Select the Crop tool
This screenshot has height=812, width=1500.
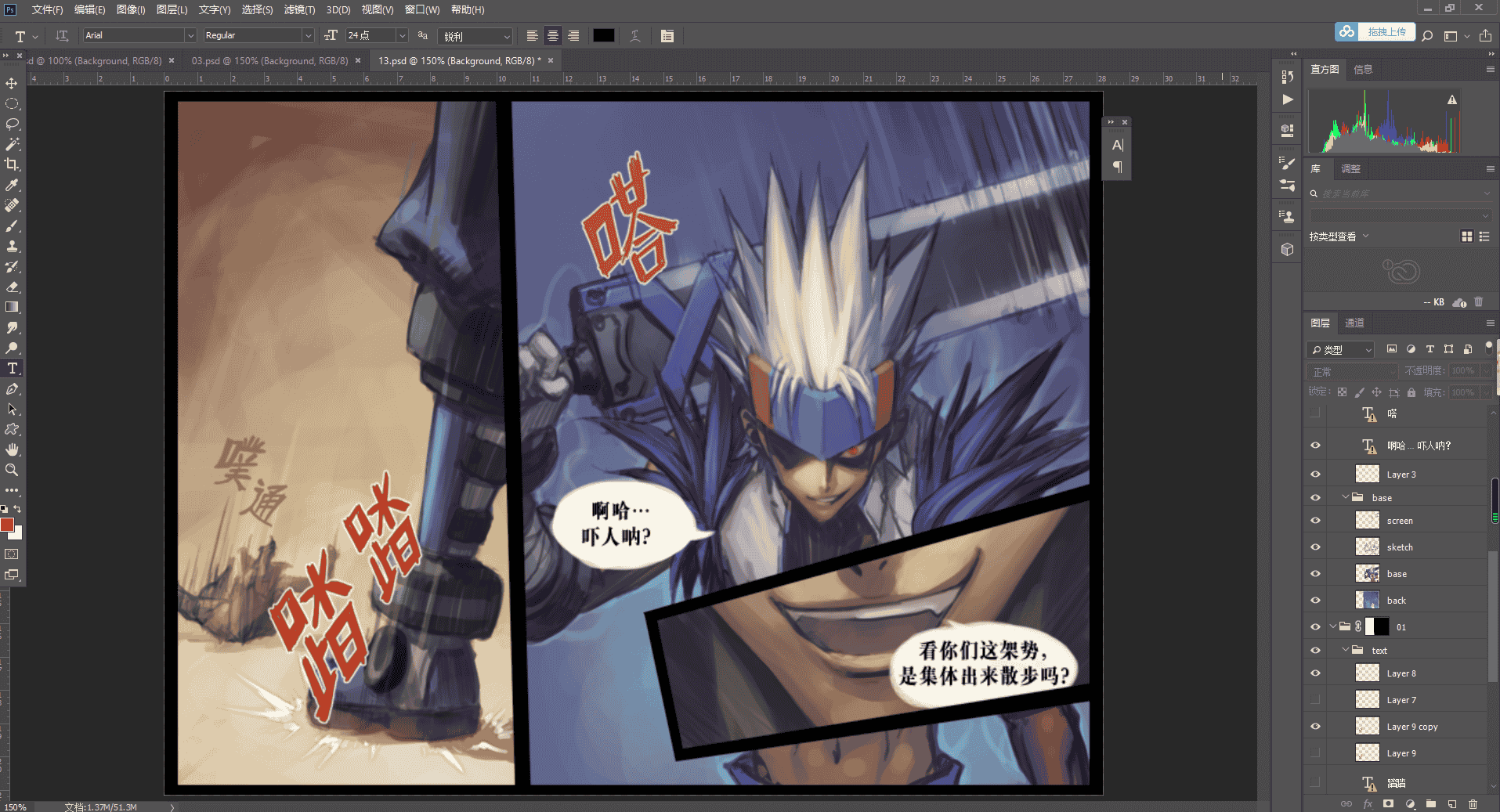(x=12, y=164)
